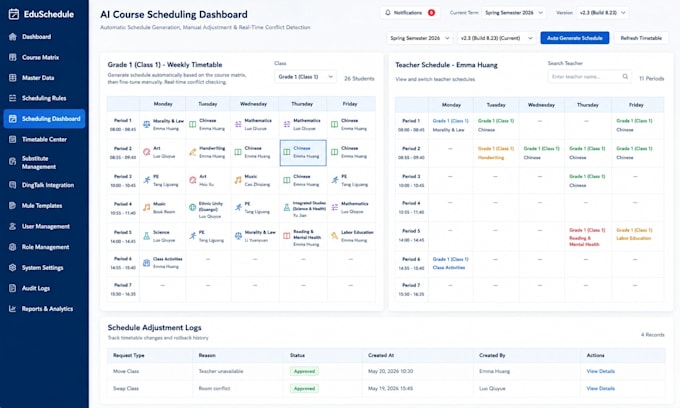Click the System Settings gear icon

(x=13, y=268)
